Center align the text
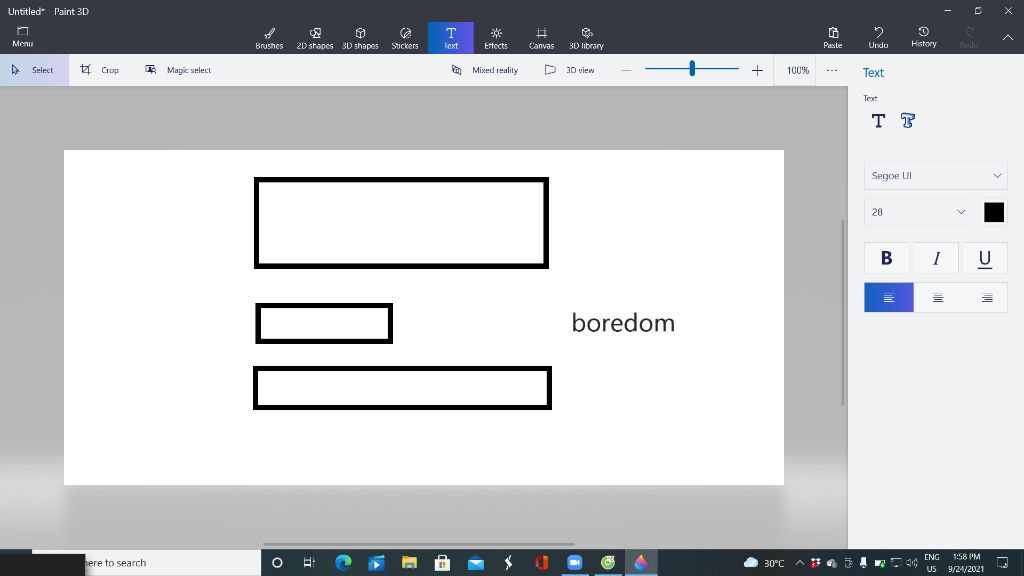The image size is (1024, 576). pyautogui.click(x=938, y=298)
